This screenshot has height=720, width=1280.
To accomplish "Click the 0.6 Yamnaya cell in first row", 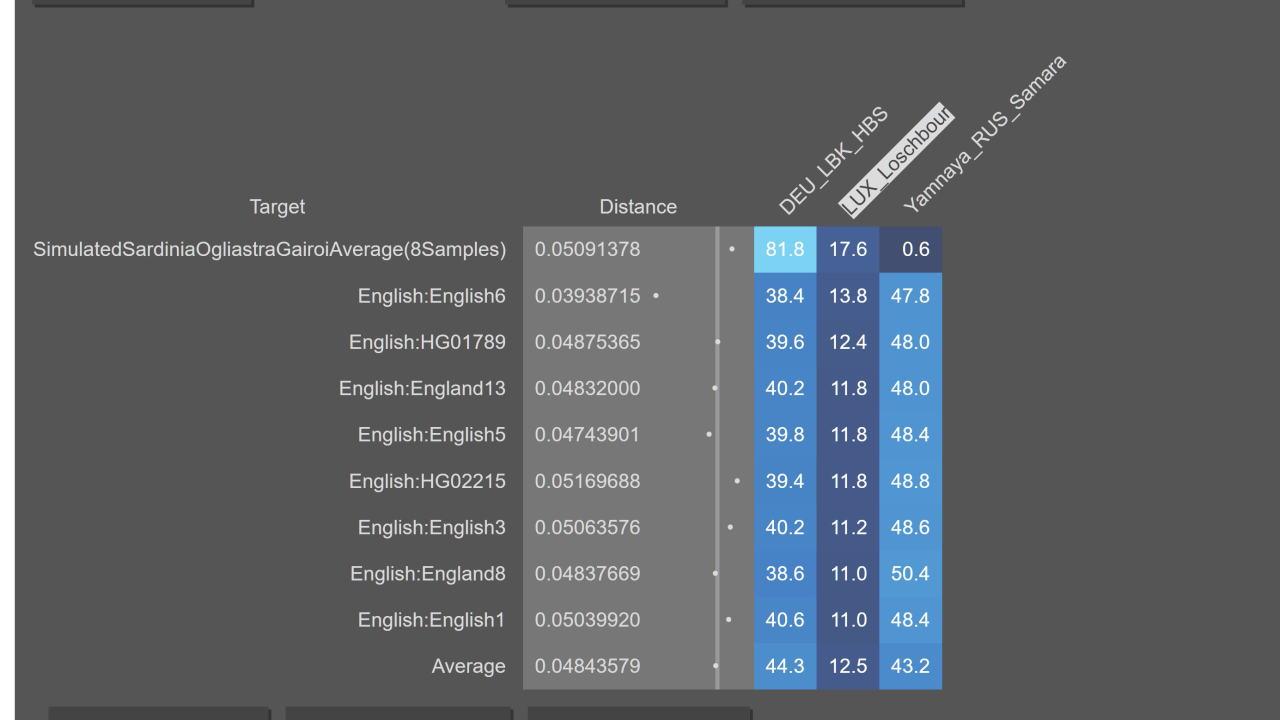I will click(910, 250).
